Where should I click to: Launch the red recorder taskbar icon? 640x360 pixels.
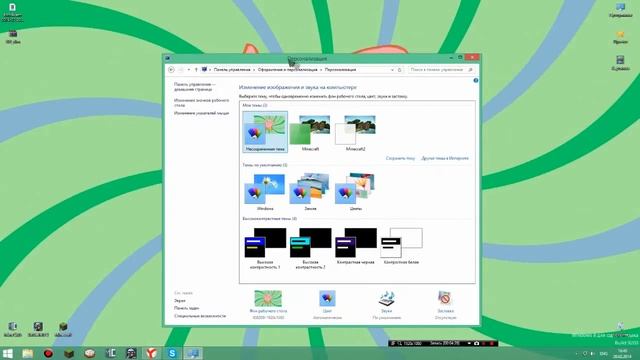pos(48,353)
